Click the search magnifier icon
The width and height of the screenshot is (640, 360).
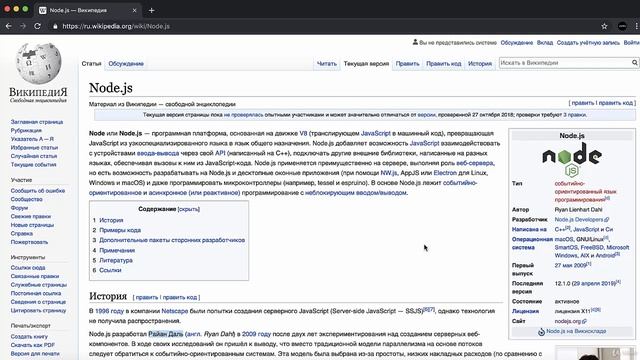[635, 63]
